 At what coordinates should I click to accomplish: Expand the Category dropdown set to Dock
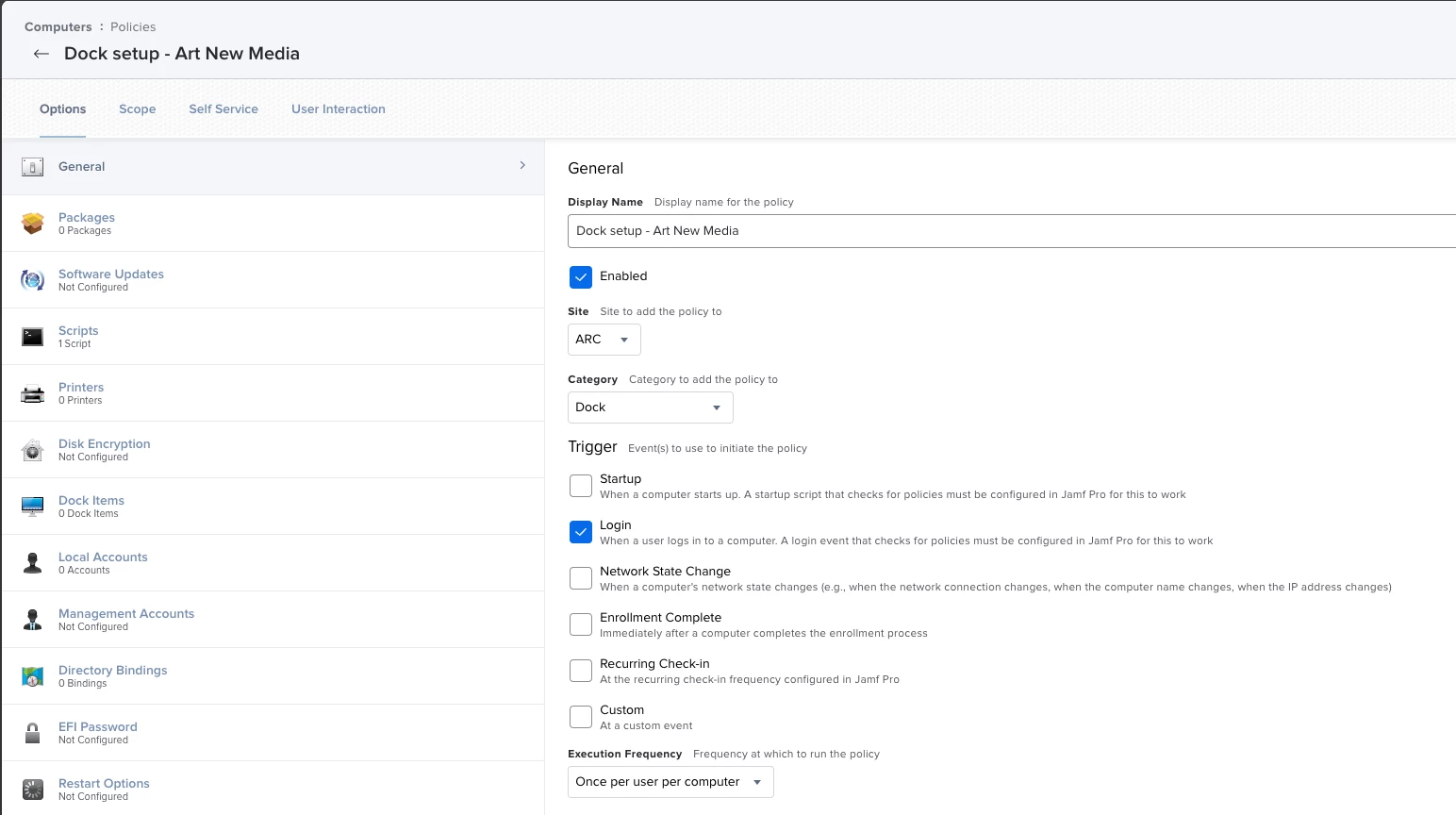coord(651,407)
